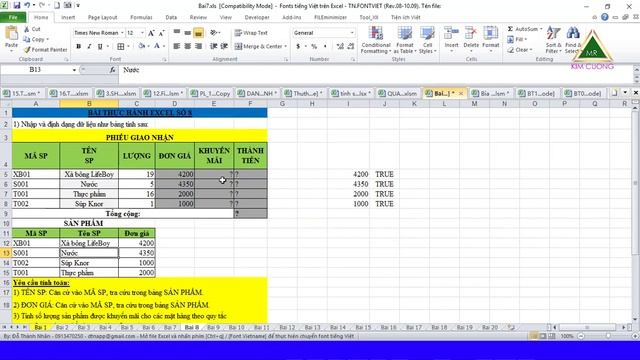Image resolution: width=640 pixels, height=360 pixels.
Task: Click the Save icon in quick access
Action: click(17, 6)
